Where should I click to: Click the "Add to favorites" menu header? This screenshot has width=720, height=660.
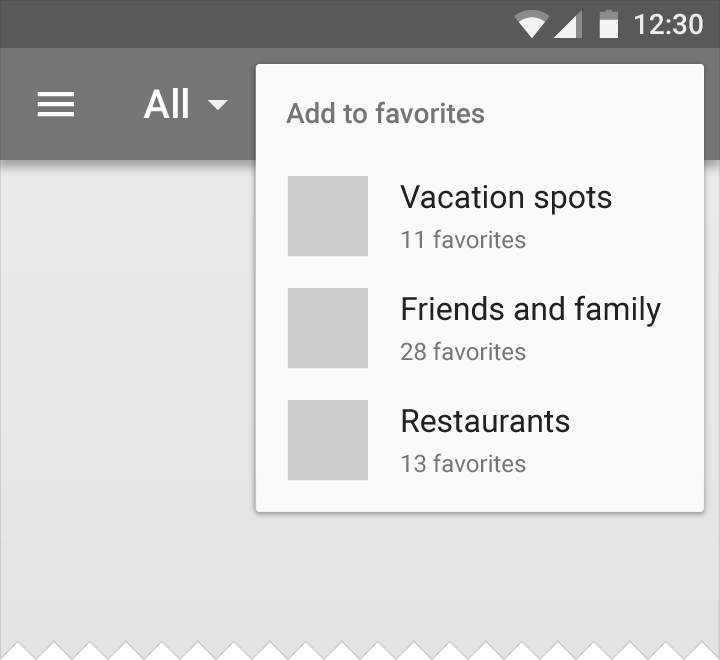pyautogui.click(x=385, y=114)
